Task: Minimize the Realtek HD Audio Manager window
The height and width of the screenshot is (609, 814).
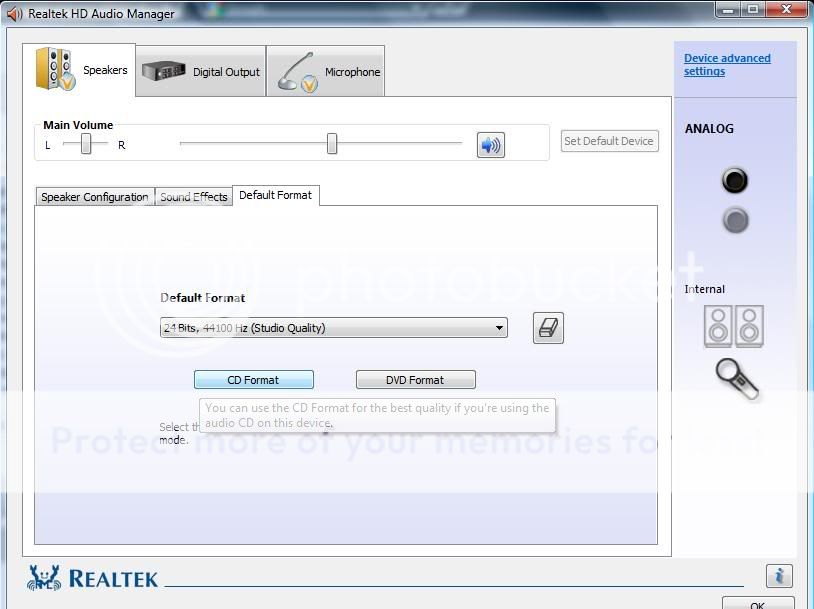Action: click(x=728, y=10)
